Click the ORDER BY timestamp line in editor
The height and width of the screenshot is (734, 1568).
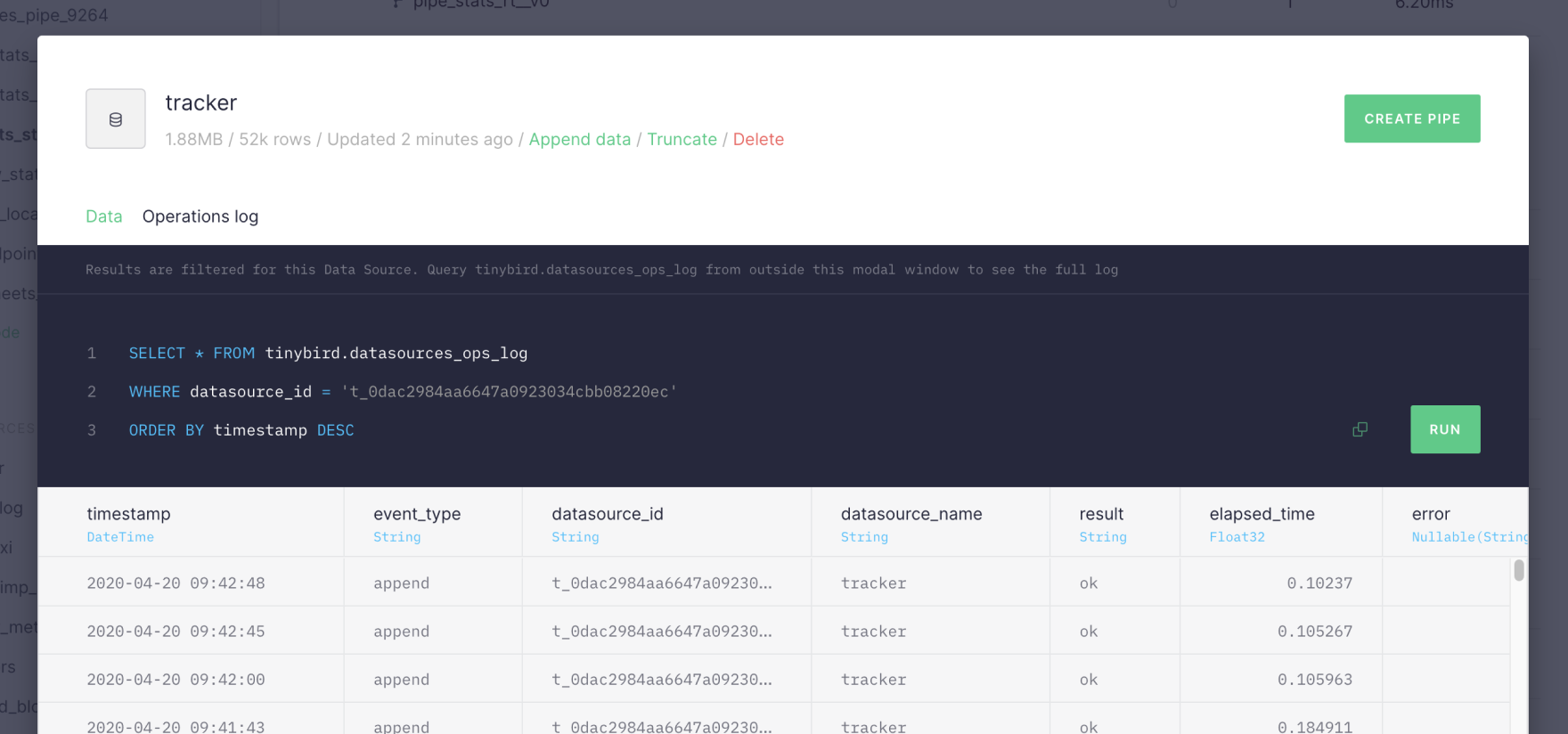(241, 430)
